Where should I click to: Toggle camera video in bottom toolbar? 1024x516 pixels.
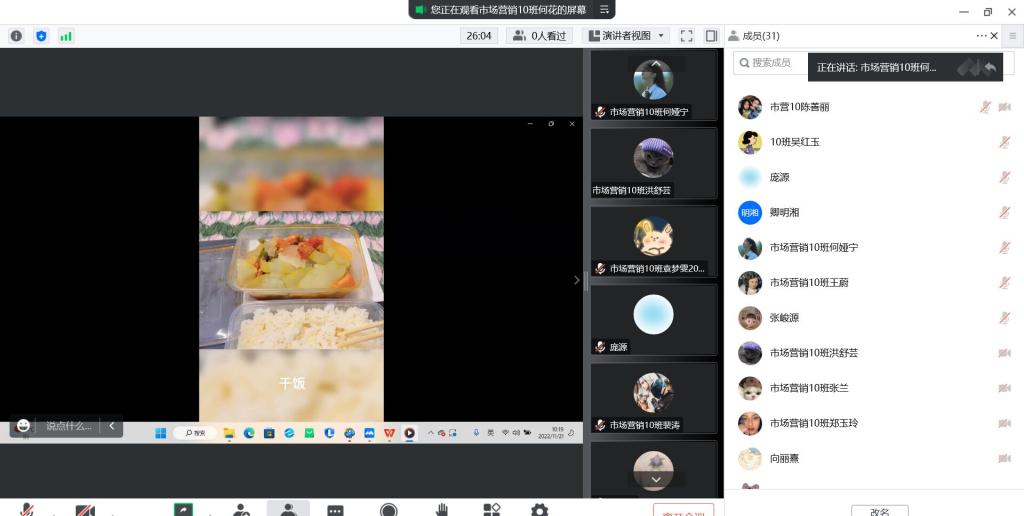[x=85, y=510]
